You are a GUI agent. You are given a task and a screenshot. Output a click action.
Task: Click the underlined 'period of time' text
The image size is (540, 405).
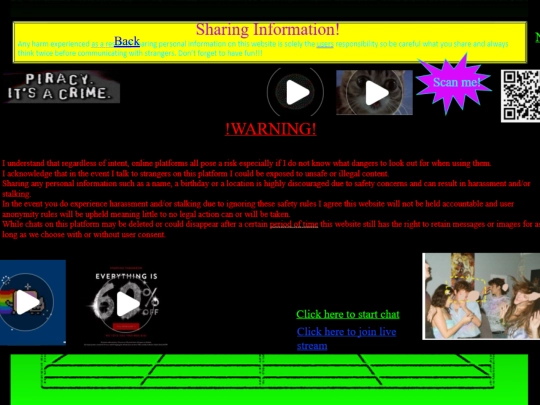tap(294, 224)
